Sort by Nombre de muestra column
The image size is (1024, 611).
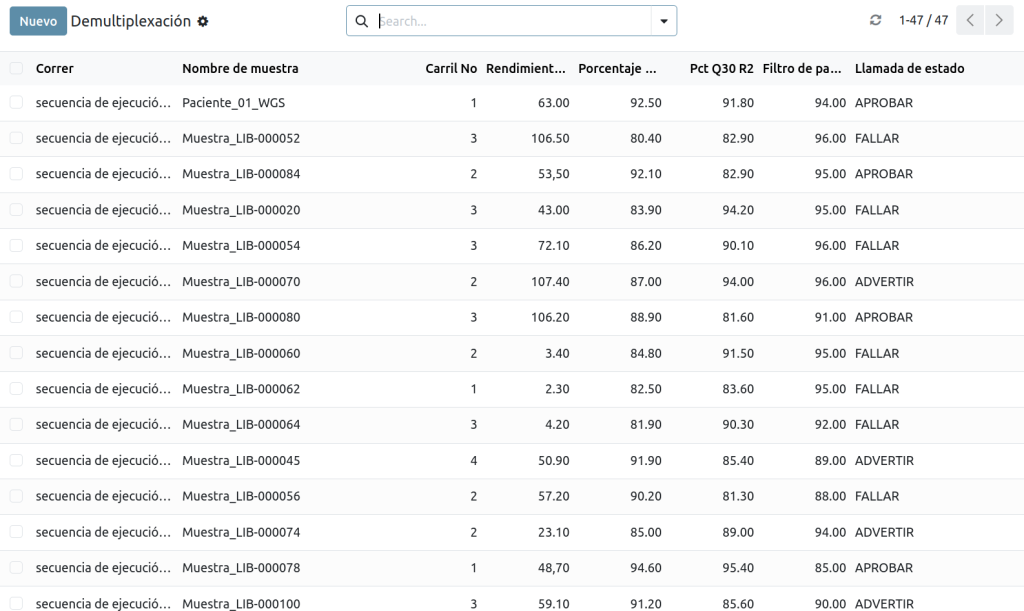click(x=240, y=69)
